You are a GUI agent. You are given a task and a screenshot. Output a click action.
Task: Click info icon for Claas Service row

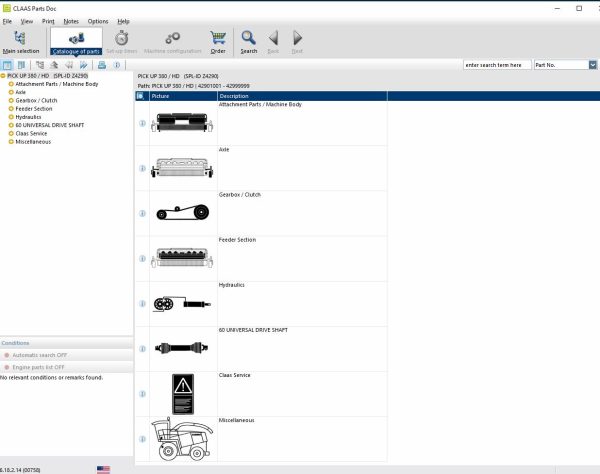coord(142,394)
